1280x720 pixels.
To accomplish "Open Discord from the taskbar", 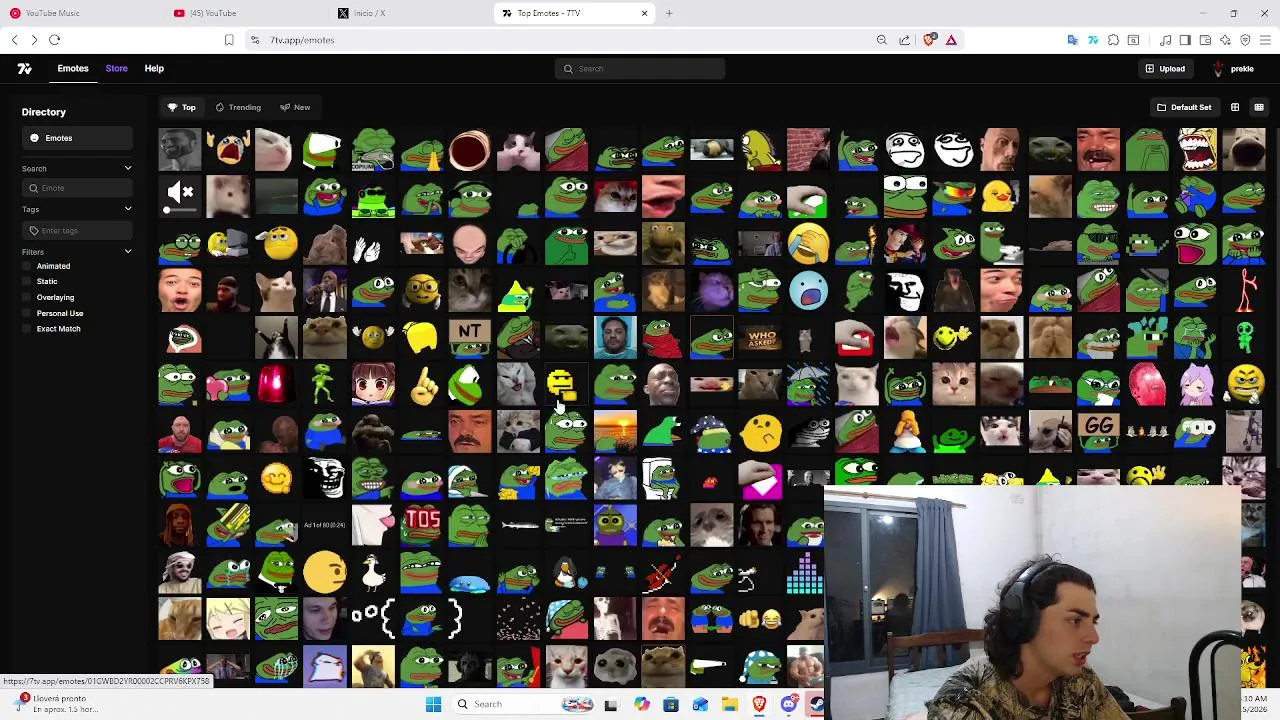I will [788, 704].
